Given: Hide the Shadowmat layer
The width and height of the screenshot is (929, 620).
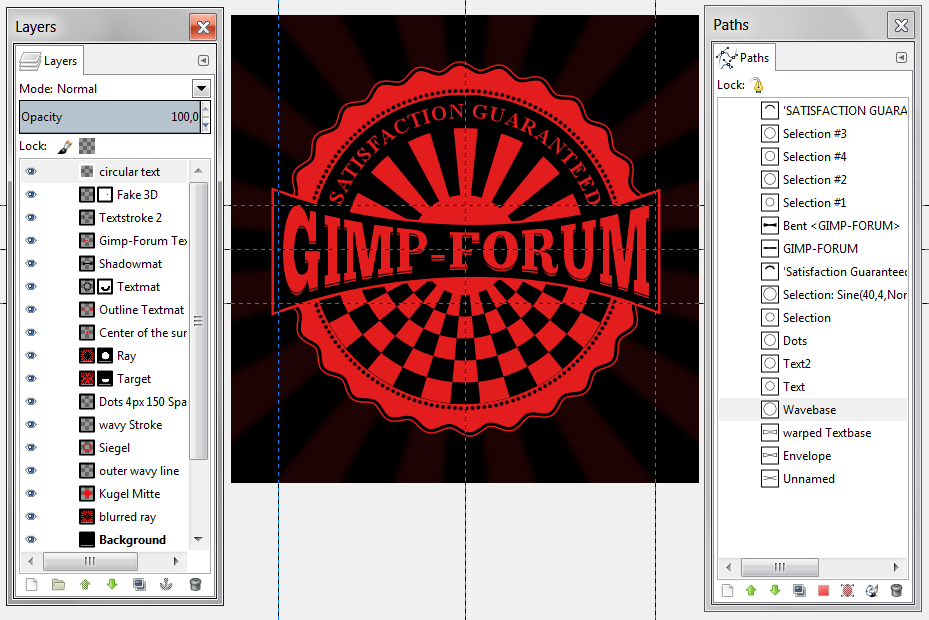Looking at the screenshot, I should point(31,264).
